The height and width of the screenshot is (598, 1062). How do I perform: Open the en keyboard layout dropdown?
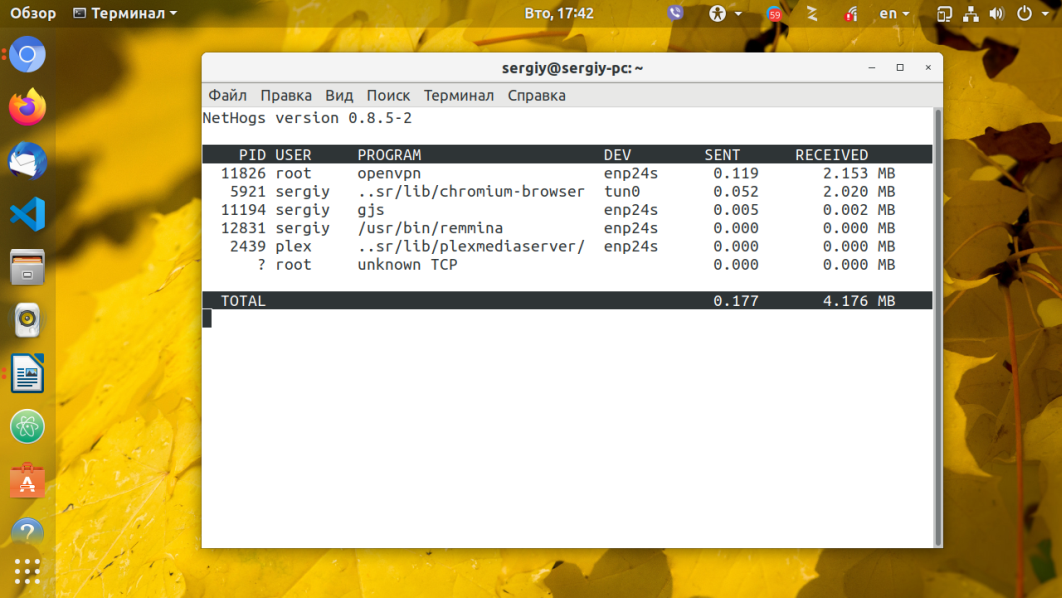click(x=894, y=14)
